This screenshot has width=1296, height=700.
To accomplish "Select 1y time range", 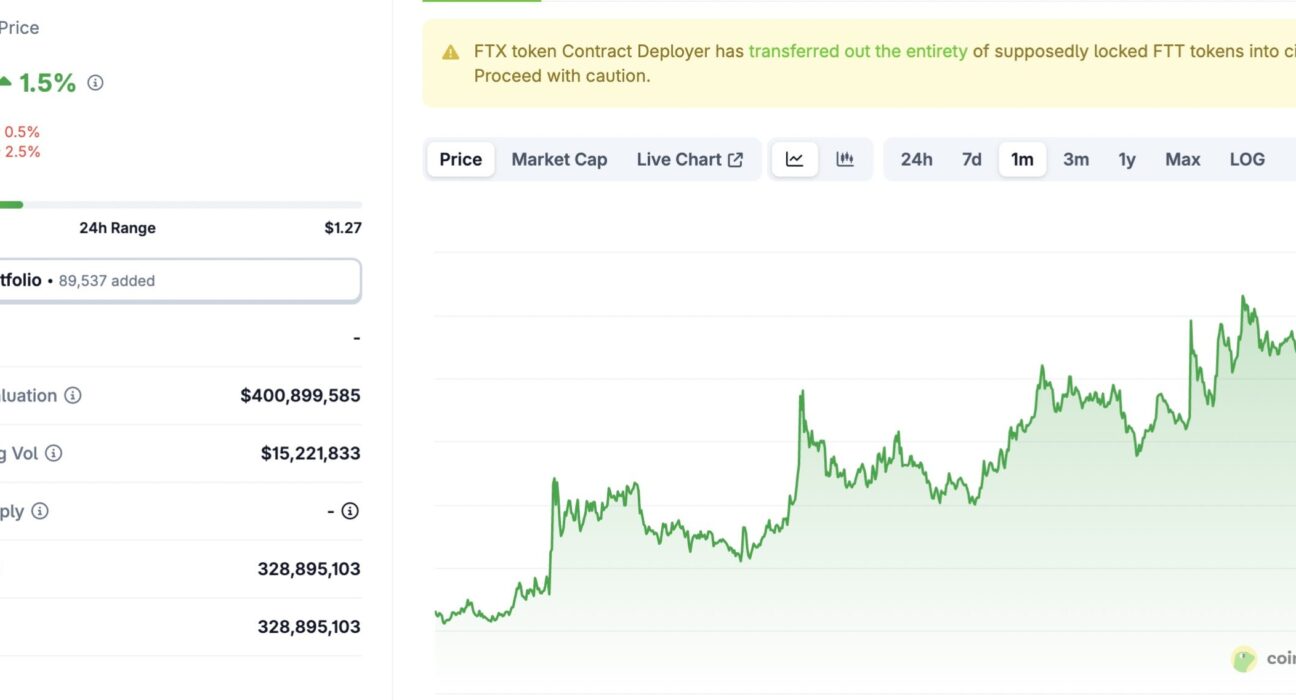I will (1127, 159).
